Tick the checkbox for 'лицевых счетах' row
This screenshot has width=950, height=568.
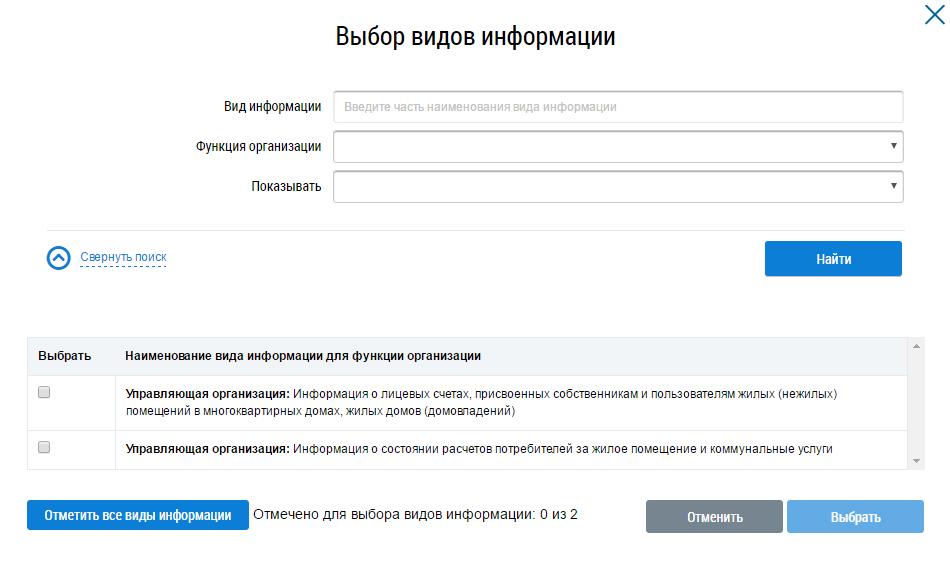point(44,393)
